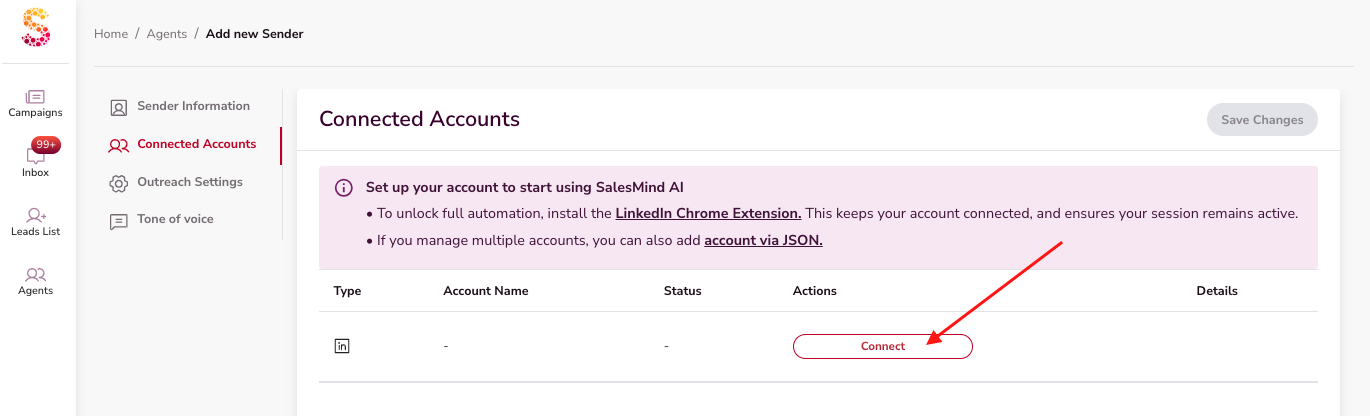Click the Tone of voice chat icon
Image resolution: width=1370 pixels, height=416 pixels.
[118, 221]
